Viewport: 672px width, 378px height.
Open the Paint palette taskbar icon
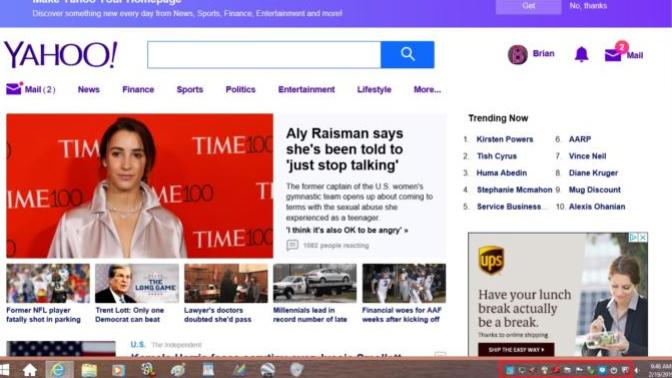click(x=177, y=370)
